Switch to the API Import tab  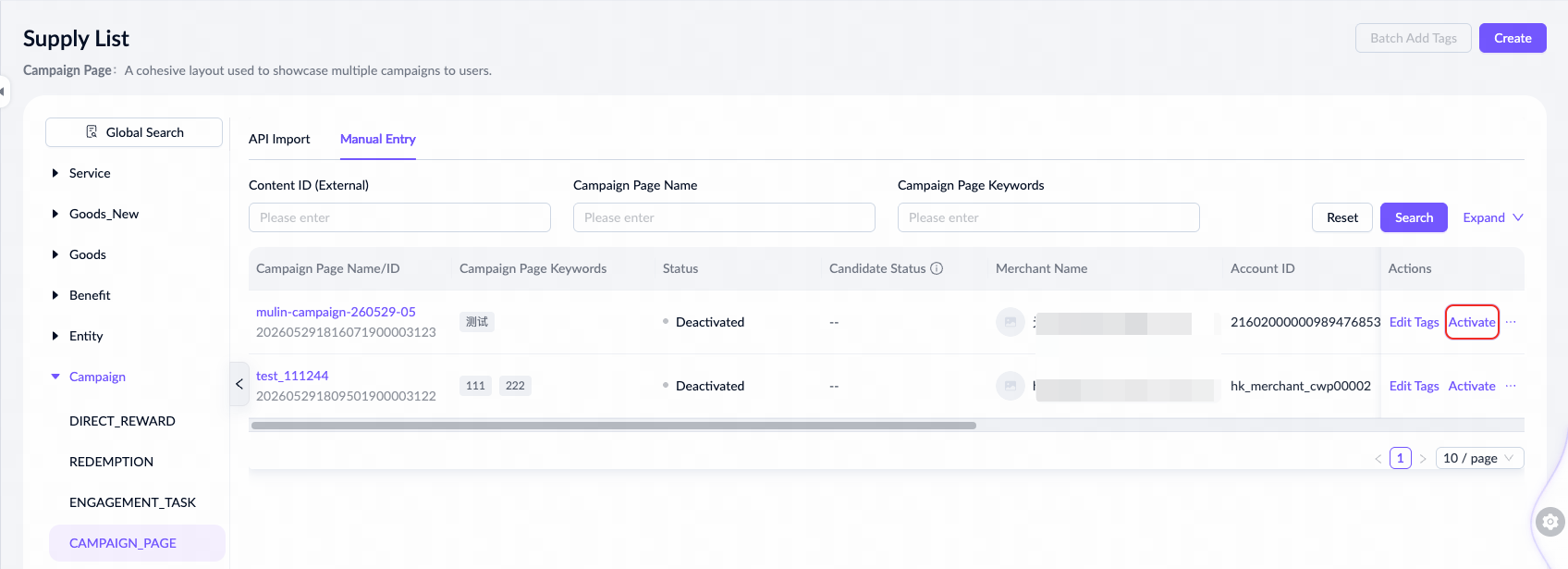[x=279, y=139]
